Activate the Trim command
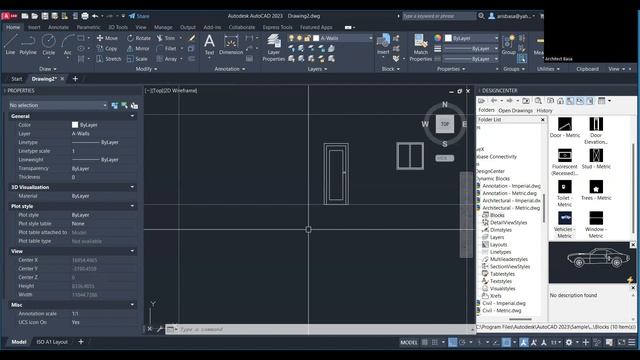Viewport: 640px width, 360px height. pyautogui.click(x=166, y=38)
